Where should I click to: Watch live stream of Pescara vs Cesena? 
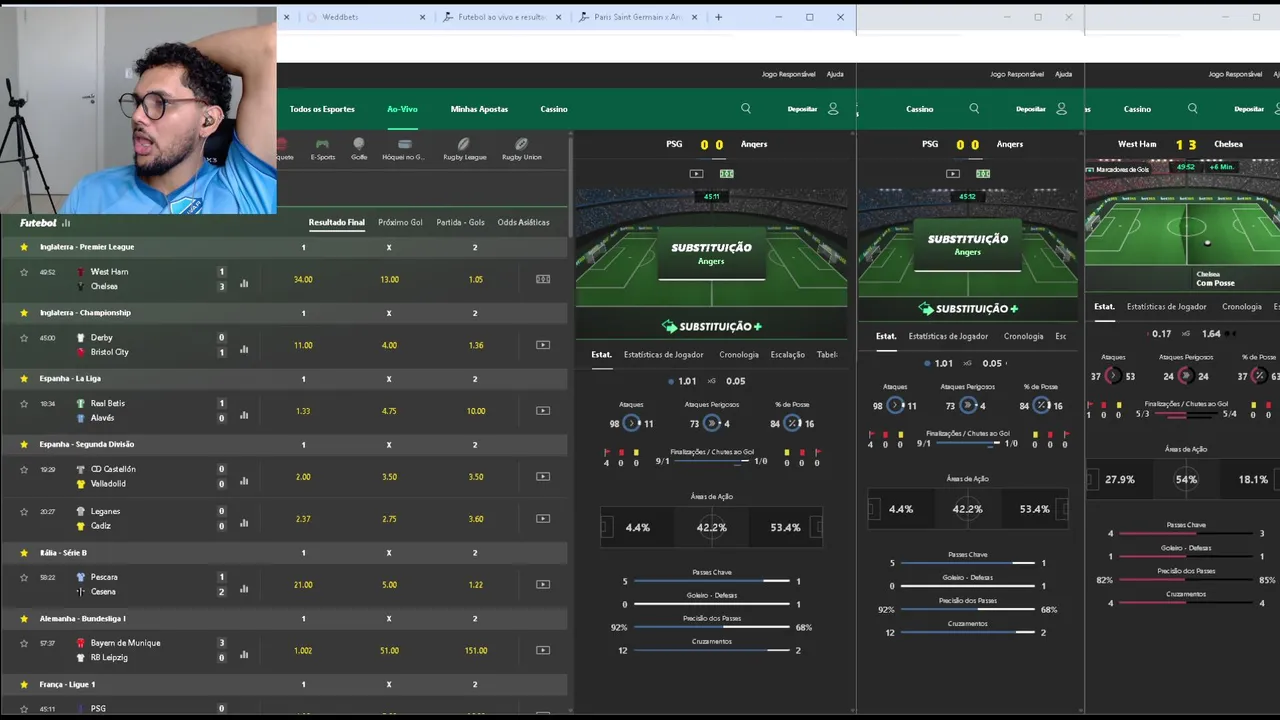543,584
